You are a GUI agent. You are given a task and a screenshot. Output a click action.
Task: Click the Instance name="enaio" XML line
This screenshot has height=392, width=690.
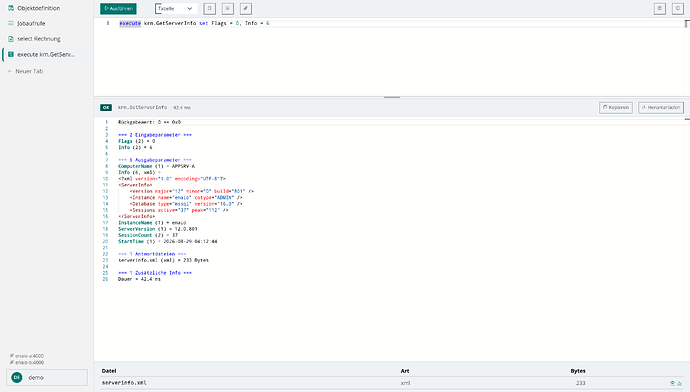186,198
